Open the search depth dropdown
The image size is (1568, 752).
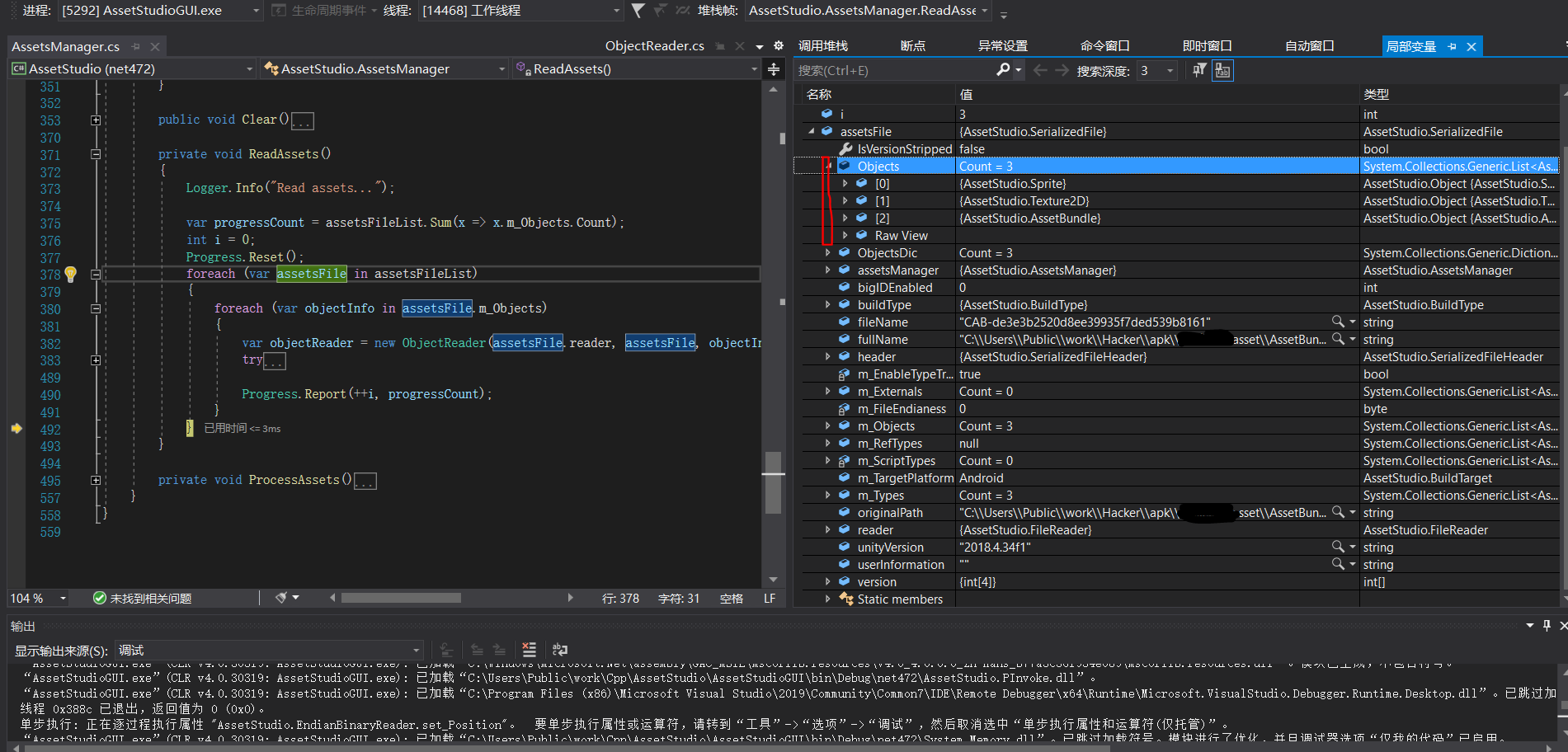tap(1170, 71)
